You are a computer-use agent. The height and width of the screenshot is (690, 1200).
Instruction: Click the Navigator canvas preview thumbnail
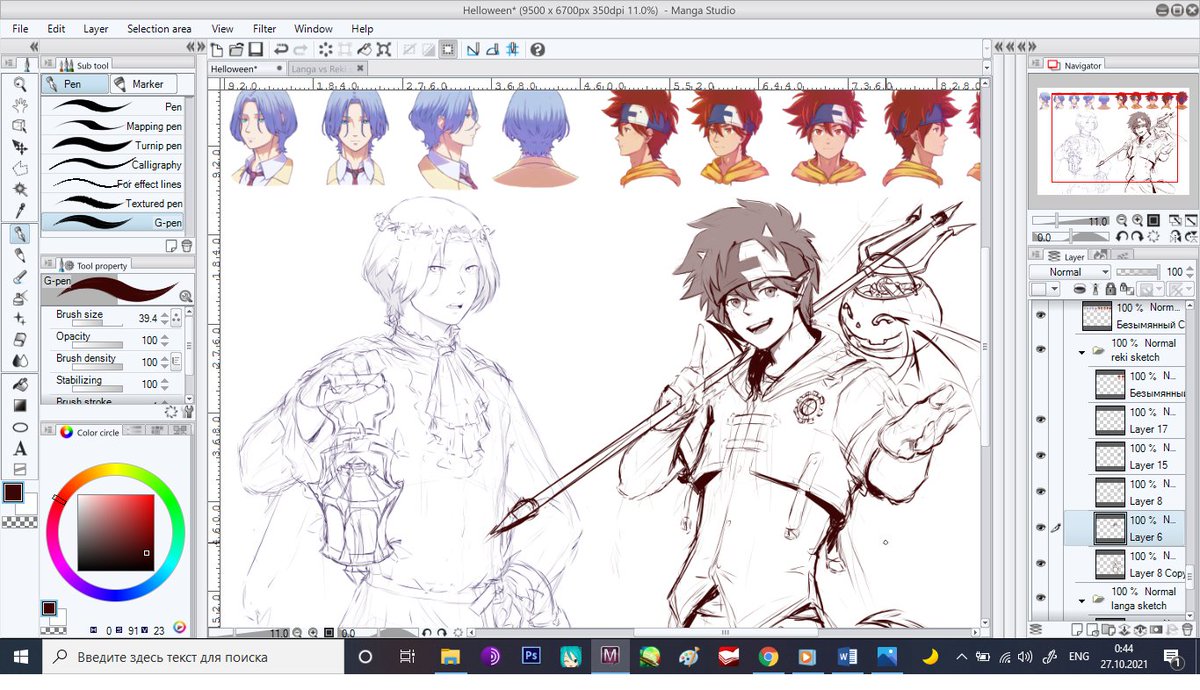(1112, 144)
